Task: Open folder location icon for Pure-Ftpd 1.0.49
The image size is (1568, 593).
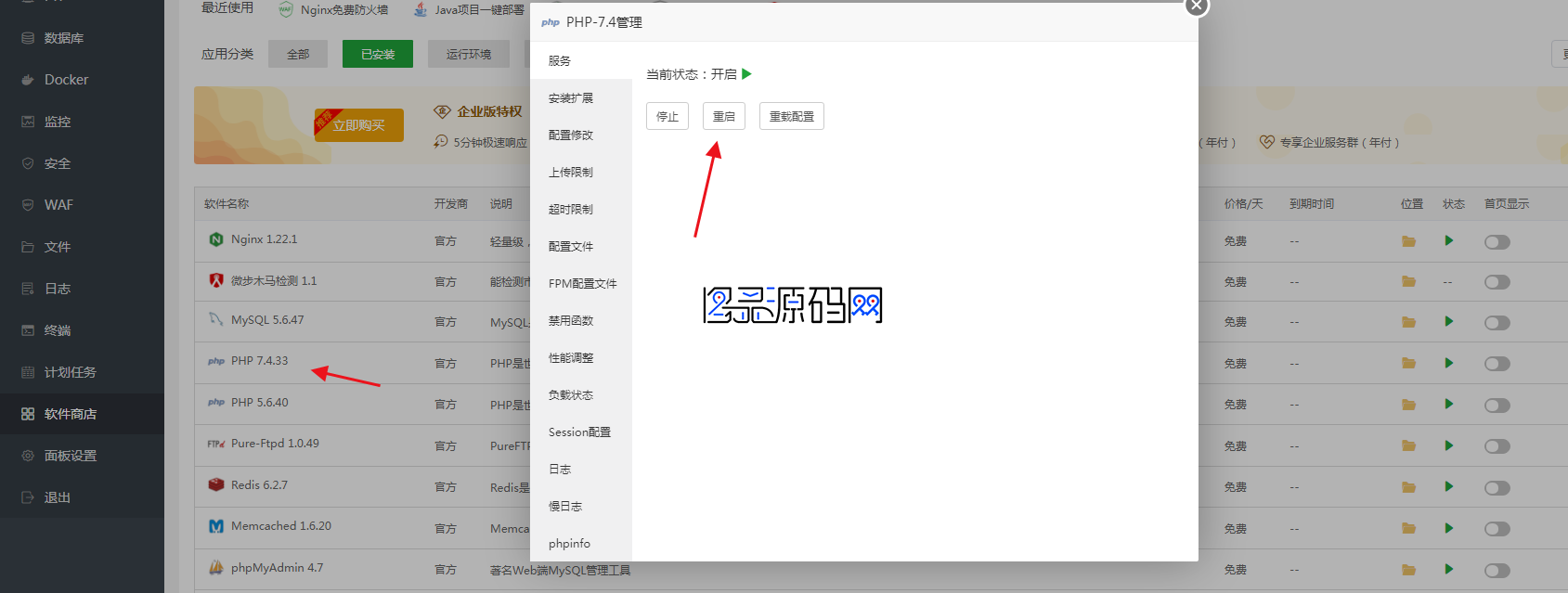Action: [1408, 445]
